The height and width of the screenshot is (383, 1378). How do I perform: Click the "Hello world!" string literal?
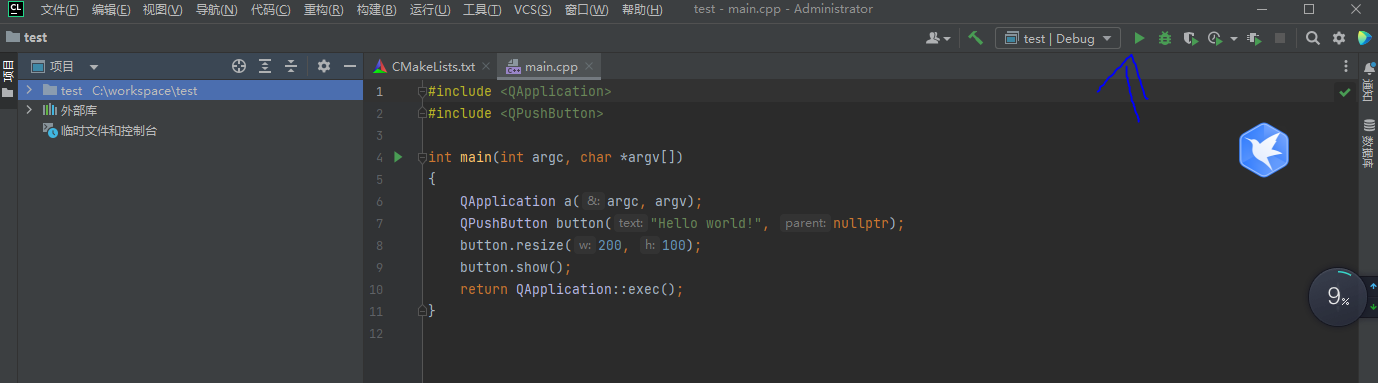point(707,224)
